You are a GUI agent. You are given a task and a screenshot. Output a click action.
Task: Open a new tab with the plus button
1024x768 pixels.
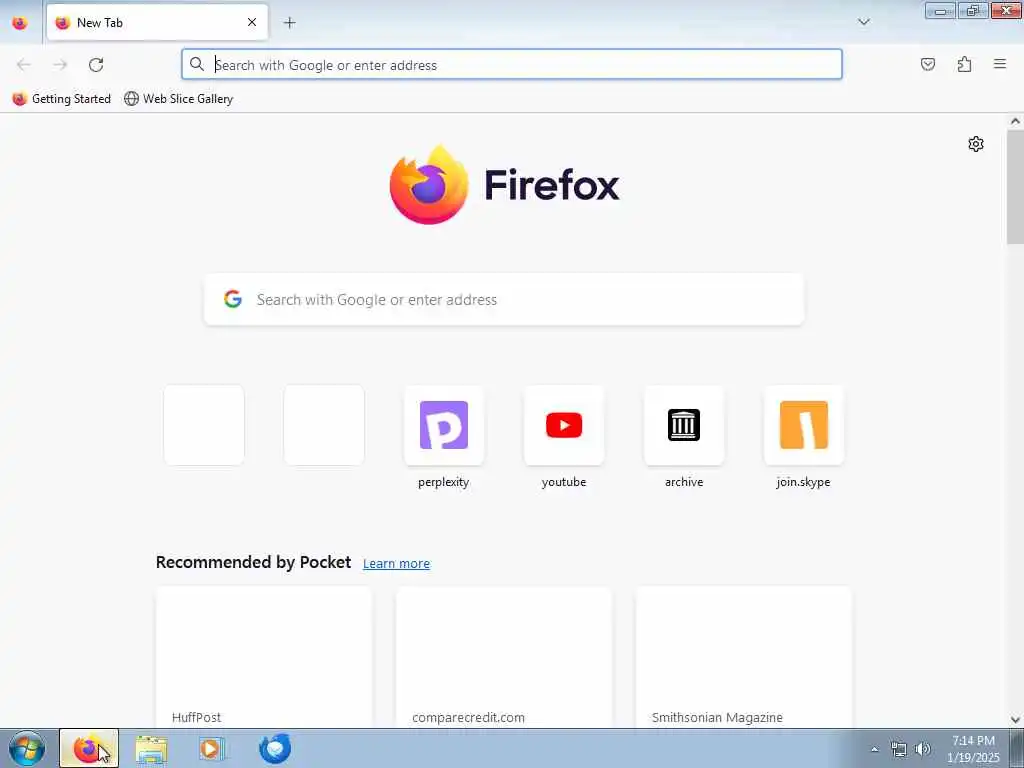[x=289, y=23]
